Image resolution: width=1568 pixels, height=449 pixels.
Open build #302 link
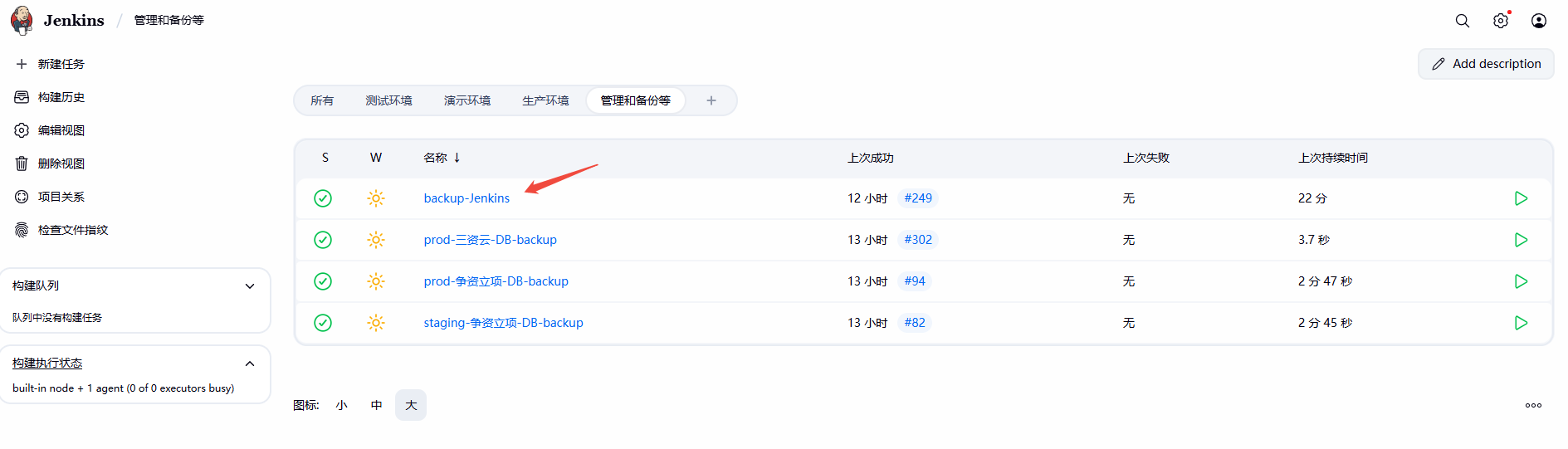point(918,240)
